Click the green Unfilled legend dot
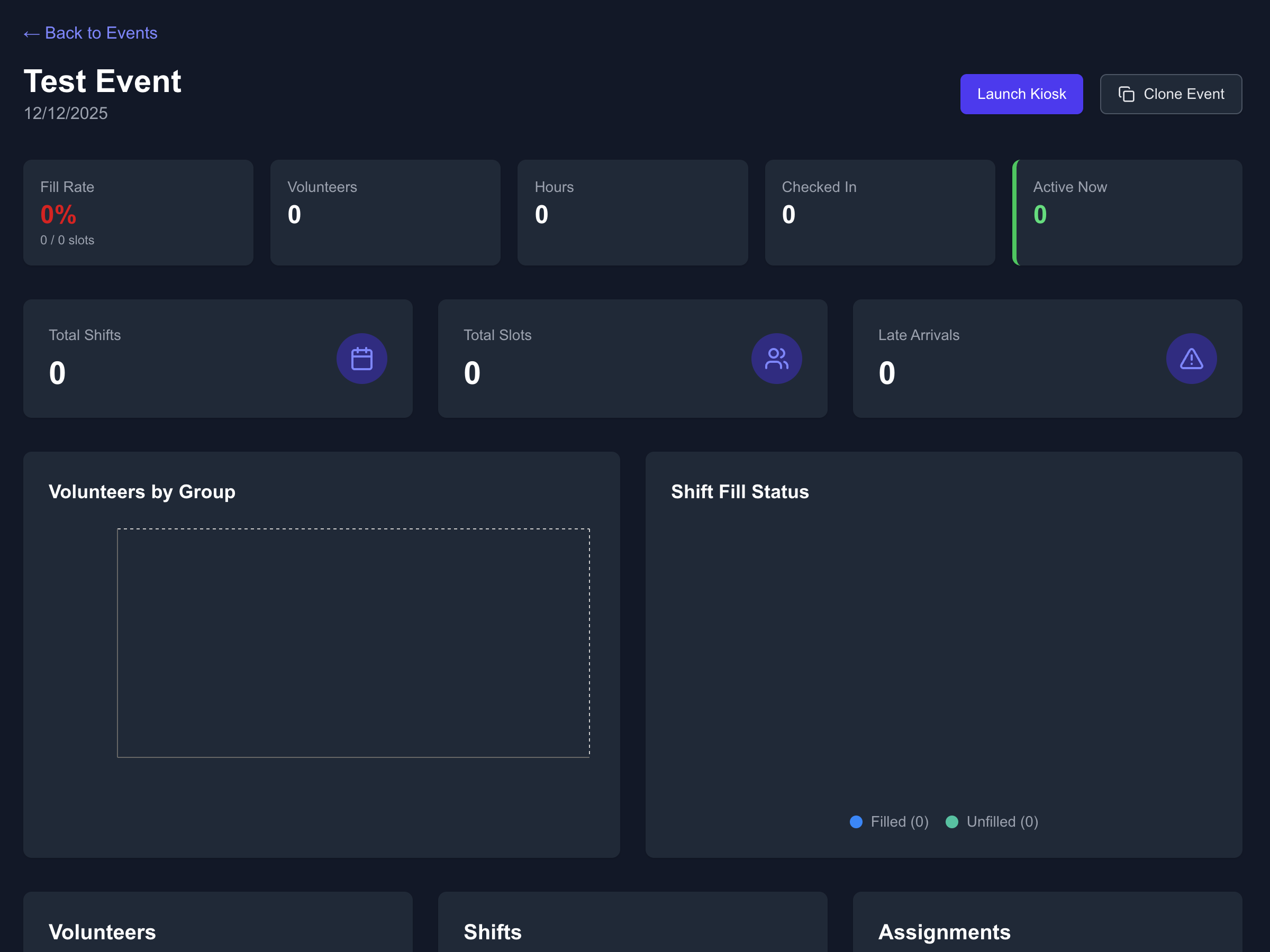Image resolution: width=1270 pixels, height=952 pixels. (951, 822)
